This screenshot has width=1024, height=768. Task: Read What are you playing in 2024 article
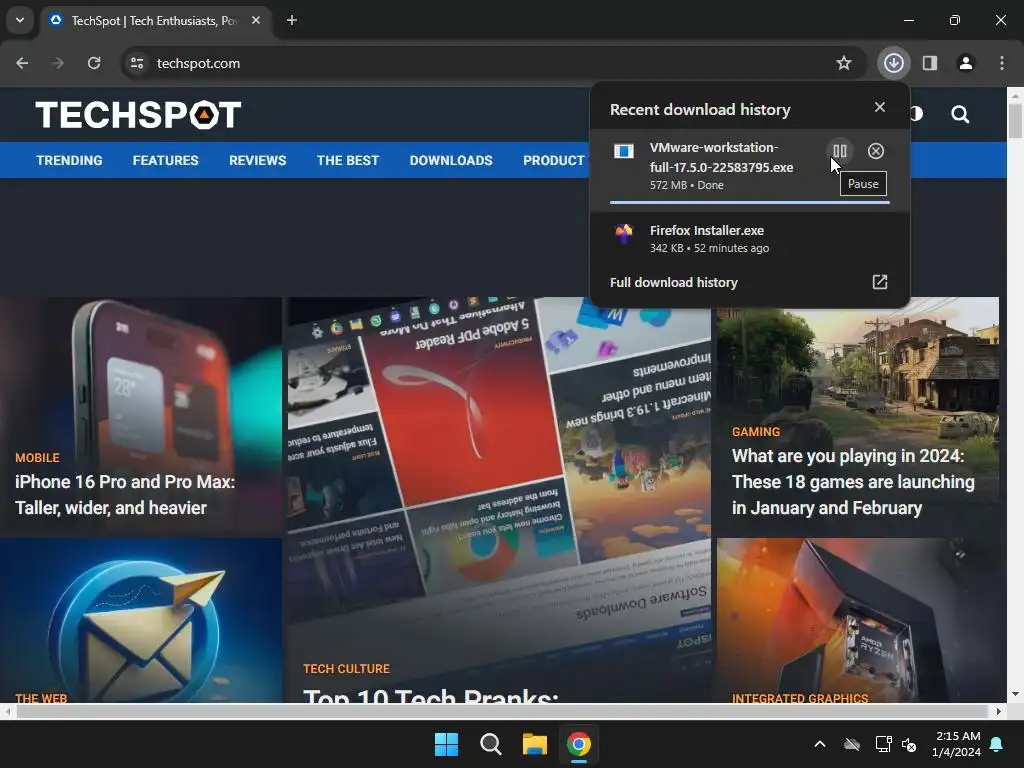click(853, 482)
